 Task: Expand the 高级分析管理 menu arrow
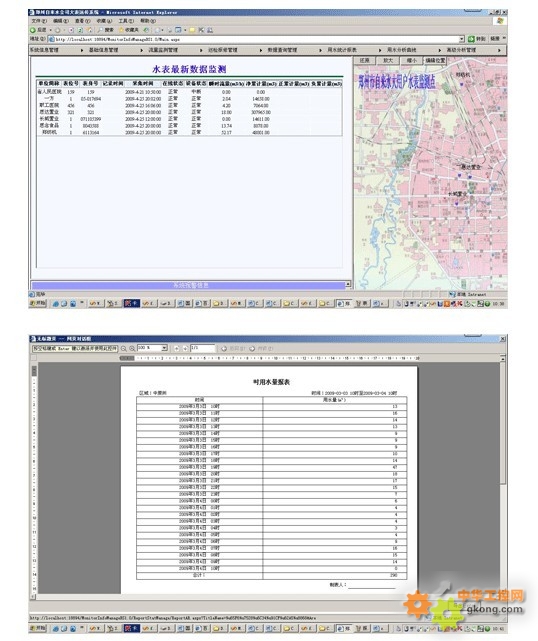tap(499, 50)
